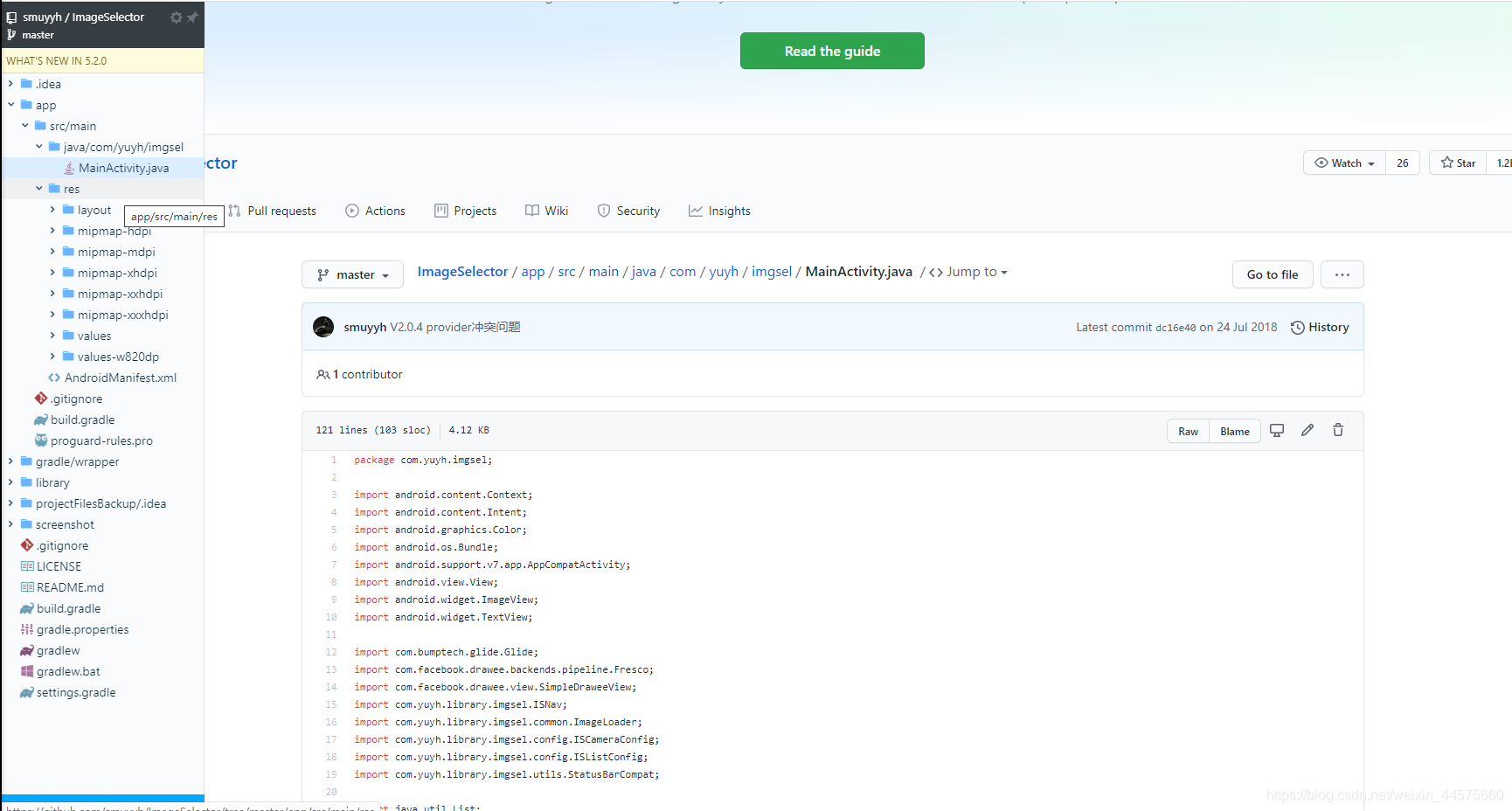Open the src breadcrumb link
Screen dimensions: 1512x811
point(566,272)
